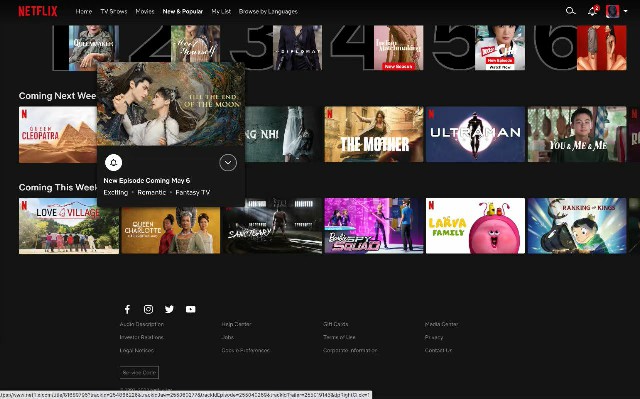Open Meet Yourself top 10 poster
Viewport: 640px width, 399px height.
(195, 44)
